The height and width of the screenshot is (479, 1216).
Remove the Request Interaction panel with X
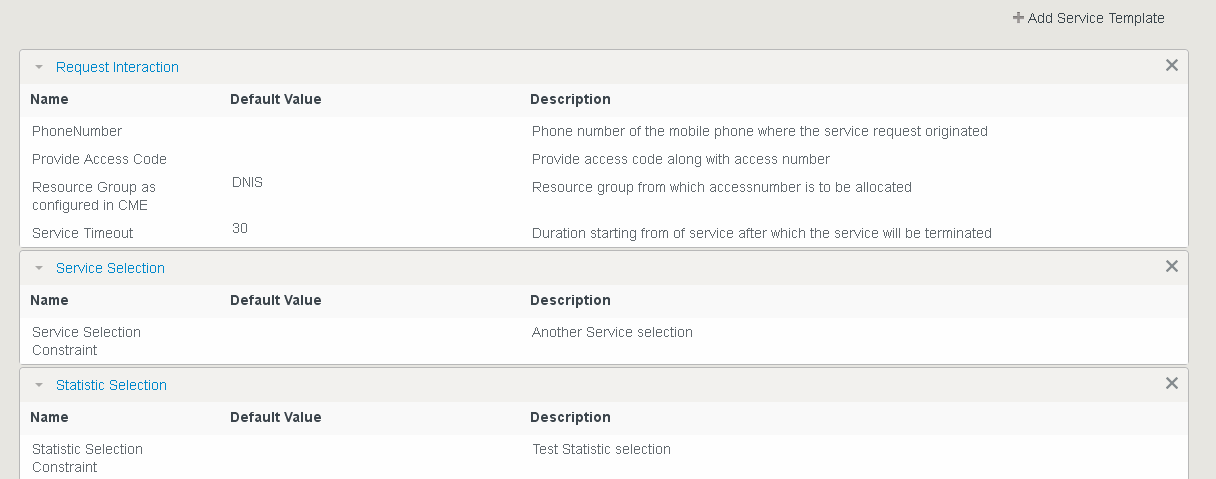1172,65
